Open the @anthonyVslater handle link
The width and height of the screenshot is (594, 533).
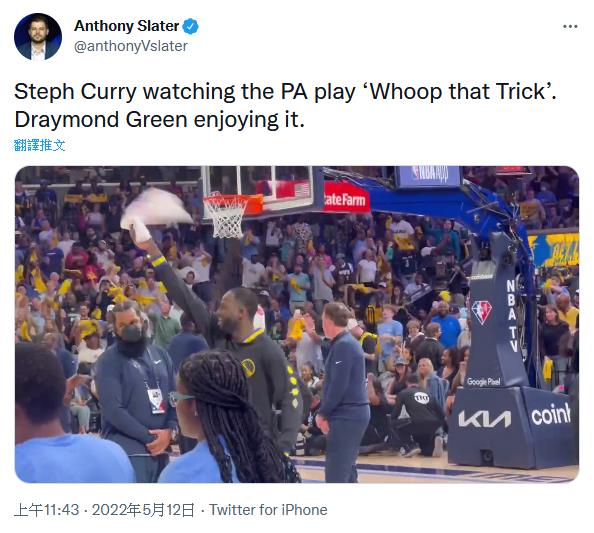(131, 46)
